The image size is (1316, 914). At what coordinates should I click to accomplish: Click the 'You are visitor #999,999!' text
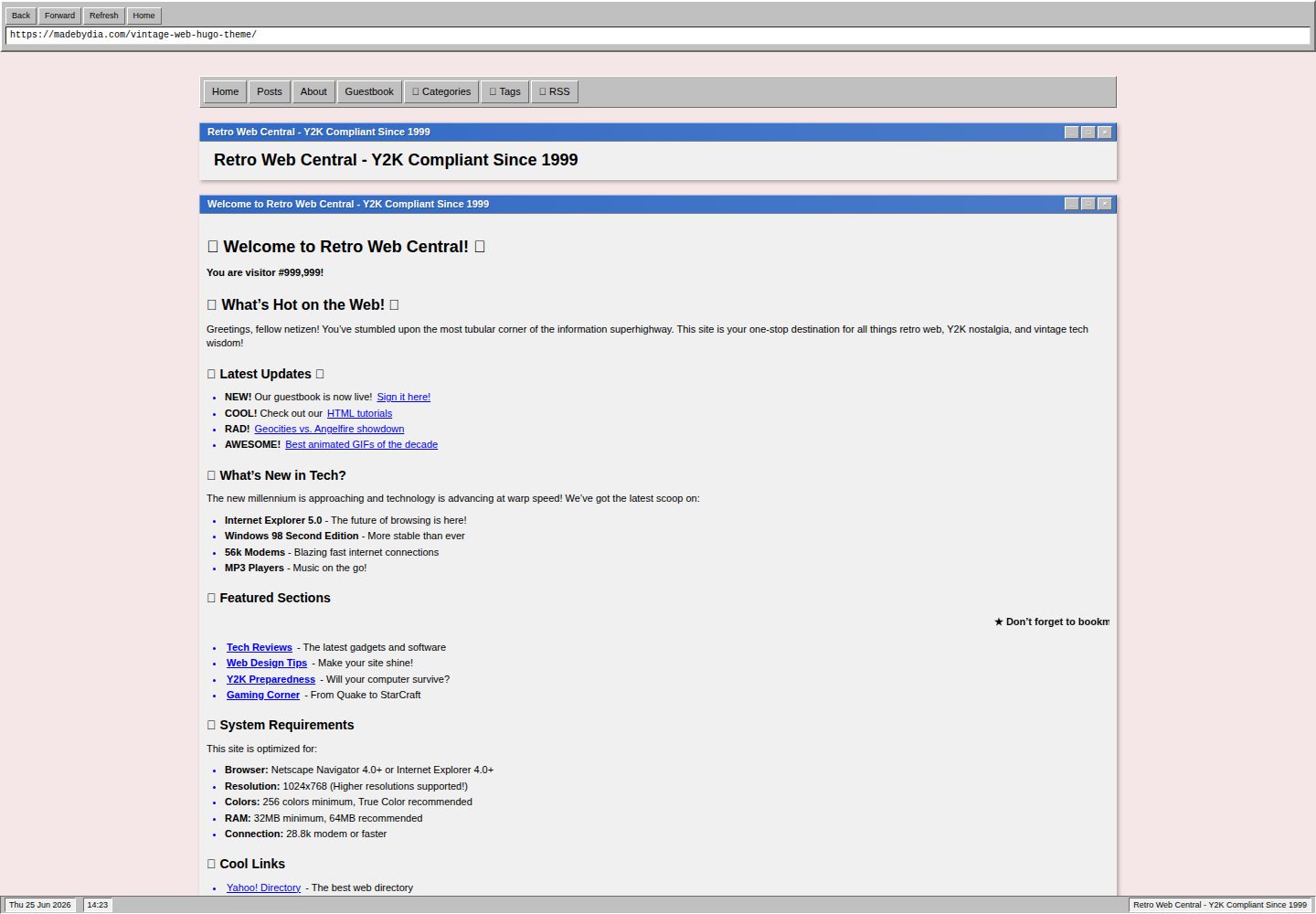pyautogui.click(x=265, y=272)
